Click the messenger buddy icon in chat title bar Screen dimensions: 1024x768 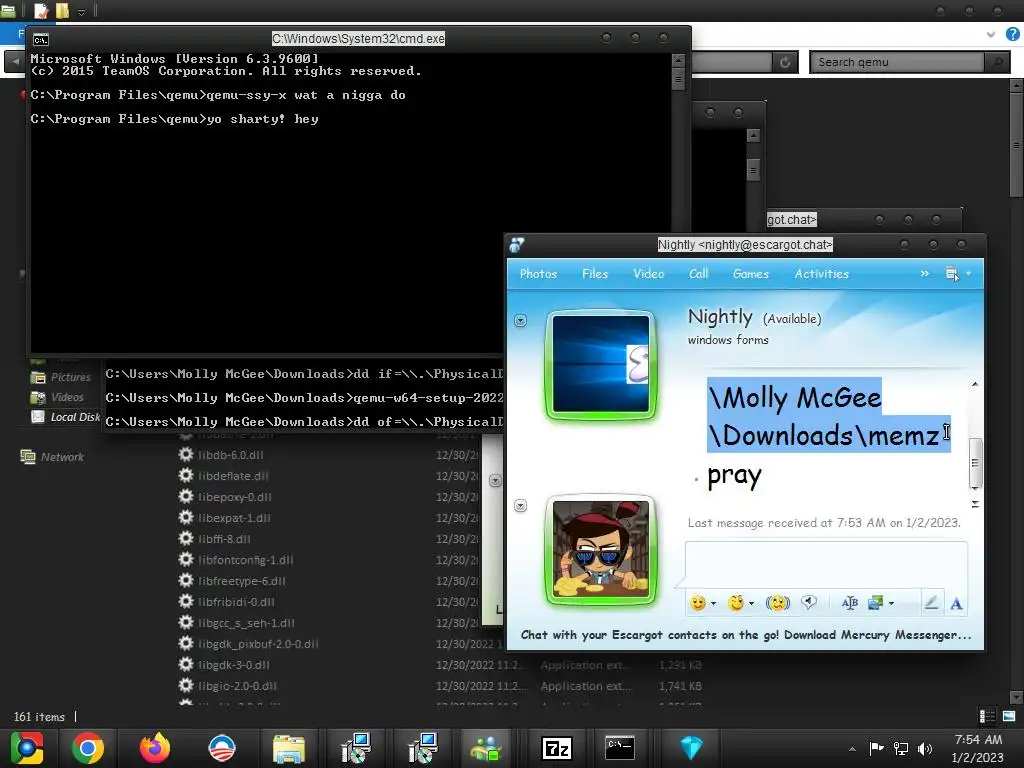click(x=517, y=245)
